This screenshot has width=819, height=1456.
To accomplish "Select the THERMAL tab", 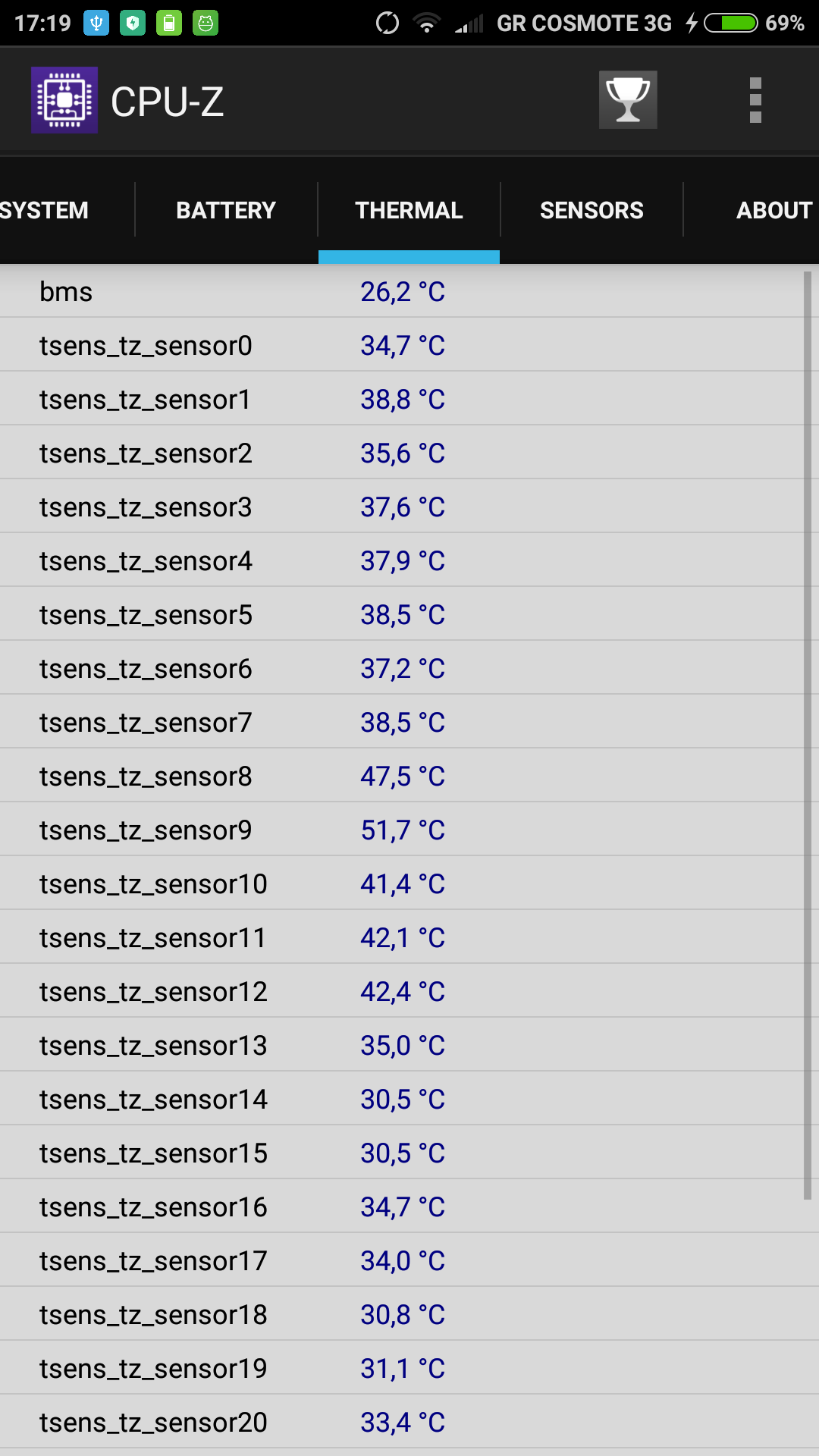I will click(x=409, y=210).
